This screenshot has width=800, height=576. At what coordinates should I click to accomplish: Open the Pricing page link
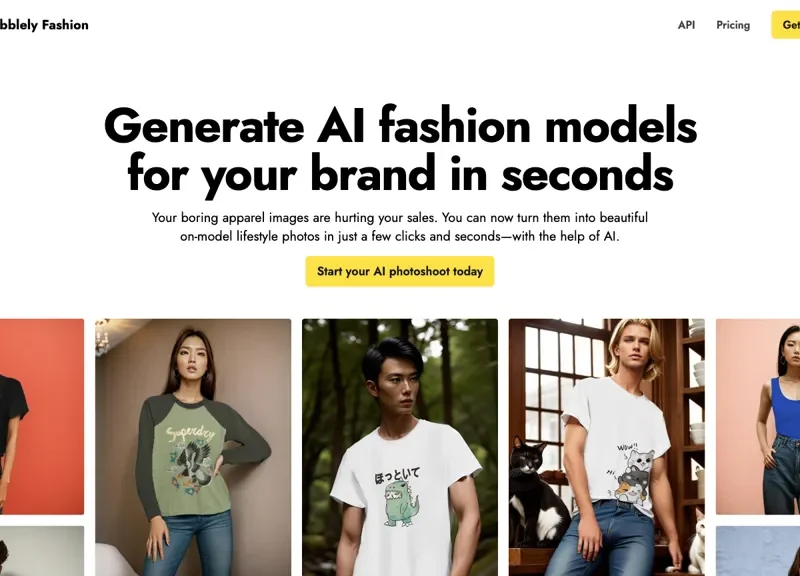point(733,25)
